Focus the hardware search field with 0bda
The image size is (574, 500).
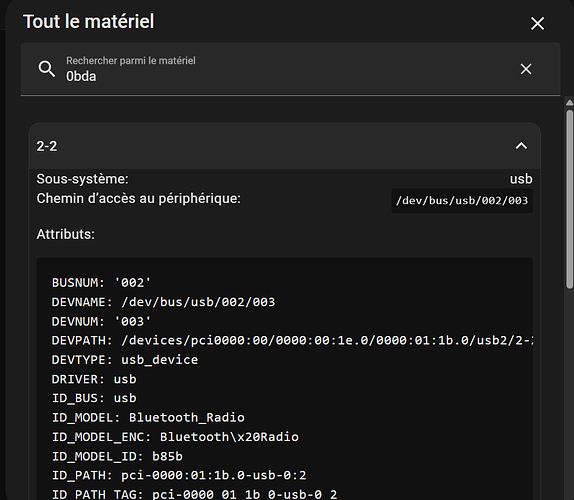tap(286, 69)
